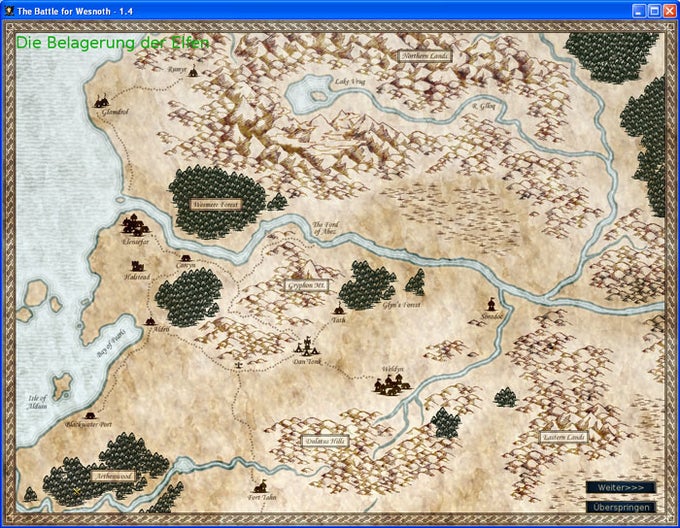Click the Aethenwood label
Screen dimensions: 680x528
point(114,476)
